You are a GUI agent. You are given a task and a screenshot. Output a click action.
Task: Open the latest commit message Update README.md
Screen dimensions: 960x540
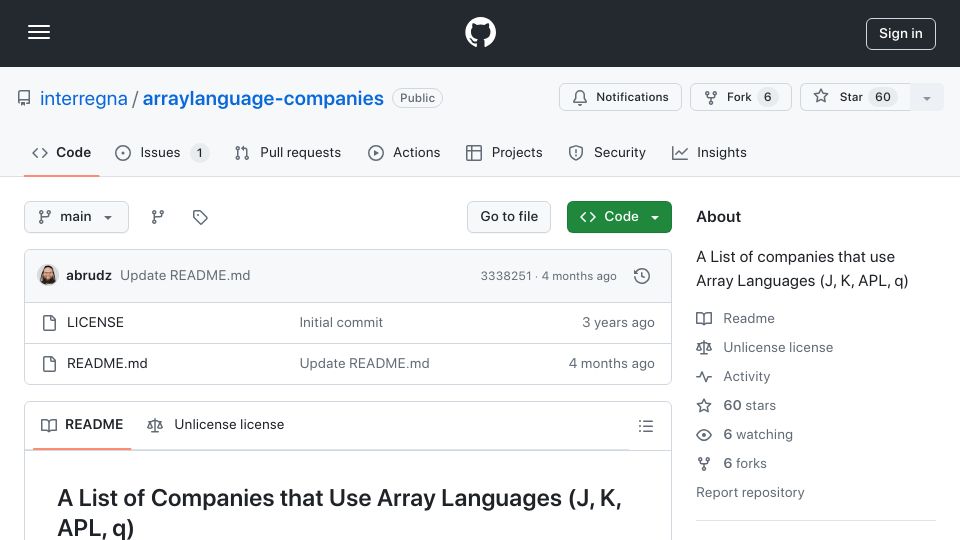185,276
